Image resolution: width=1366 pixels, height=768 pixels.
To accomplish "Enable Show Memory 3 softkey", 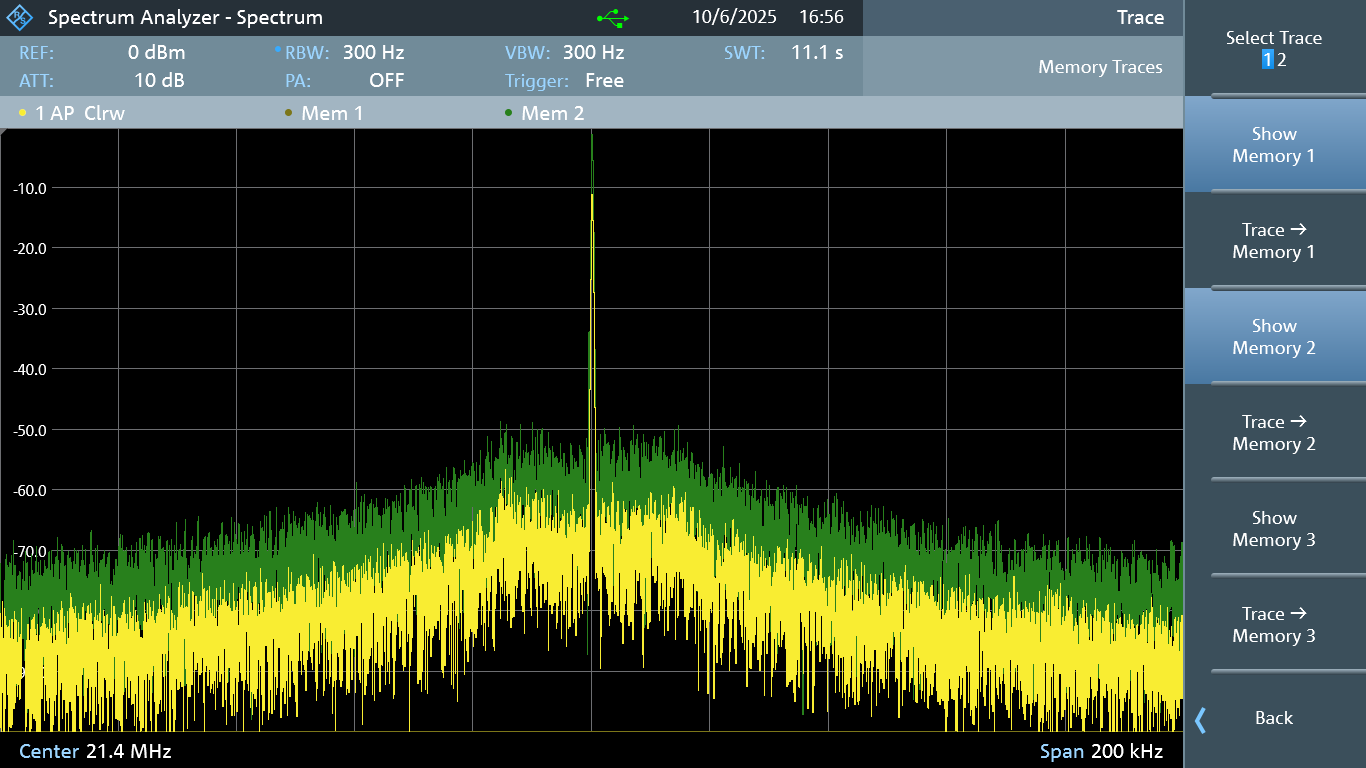I will click(x=1273, y=529).
